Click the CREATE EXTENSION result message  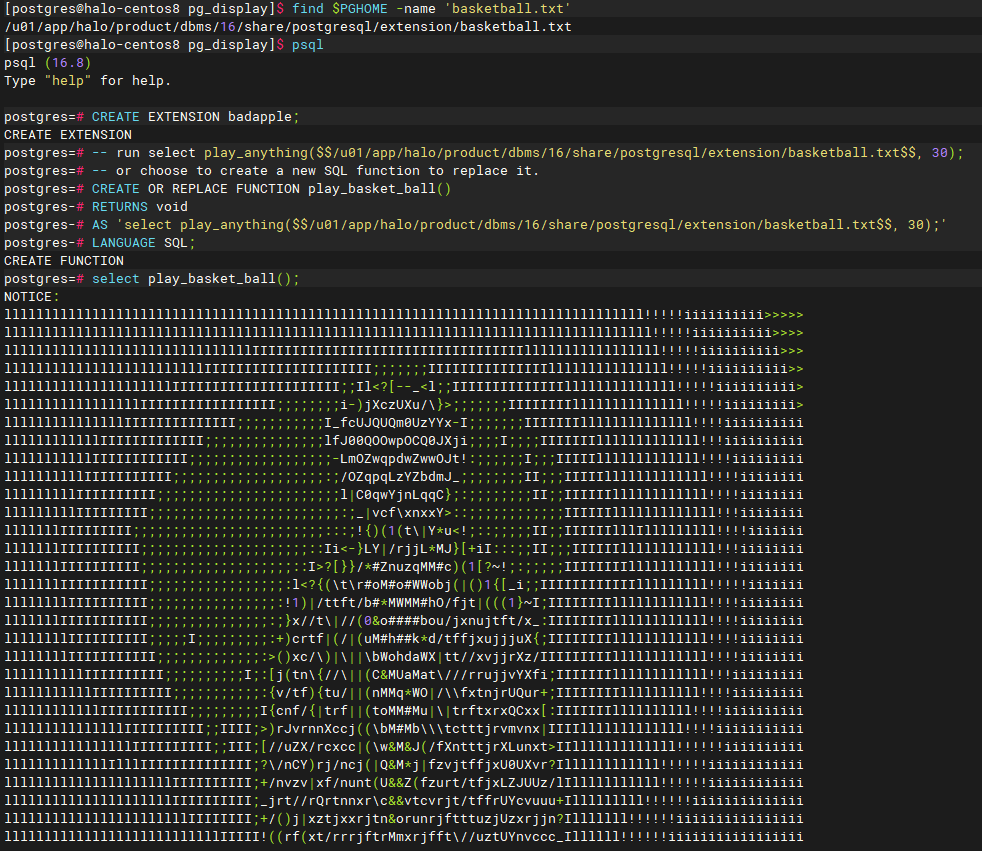[68, 135]
